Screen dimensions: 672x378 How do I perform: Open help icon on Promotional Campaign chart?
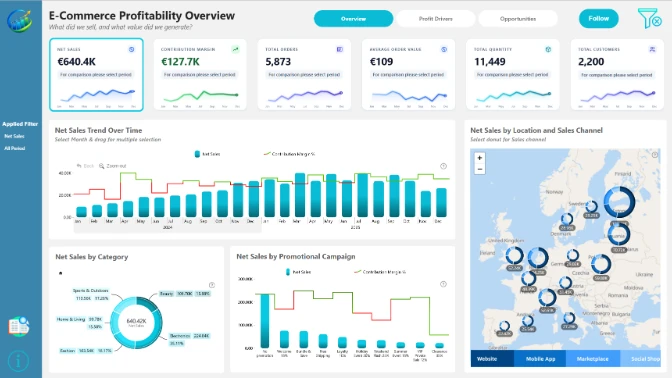coord(443,284)
